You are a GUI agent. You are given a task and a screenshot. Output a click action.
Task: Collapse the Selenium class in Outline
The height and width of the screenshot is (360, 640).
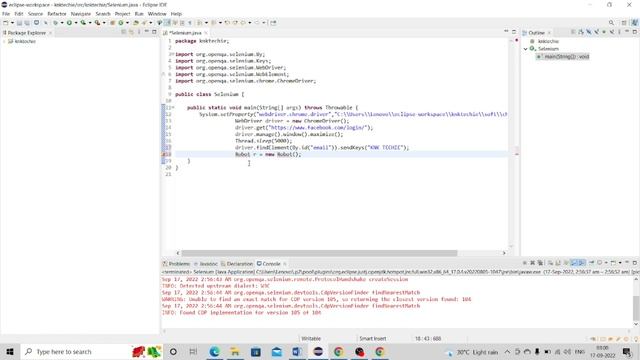tap(526, 49)
